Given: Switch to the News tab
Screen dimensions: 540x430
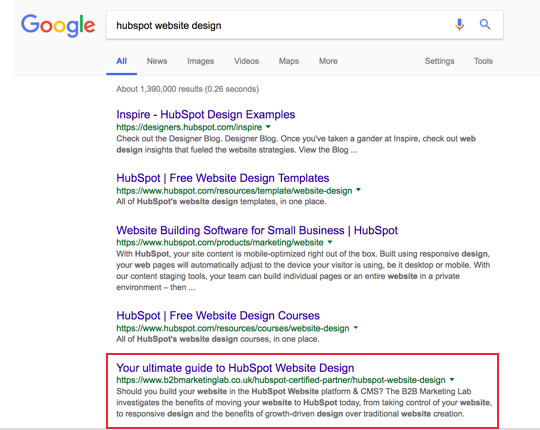Looking at the screenshot, I should 157,61.
